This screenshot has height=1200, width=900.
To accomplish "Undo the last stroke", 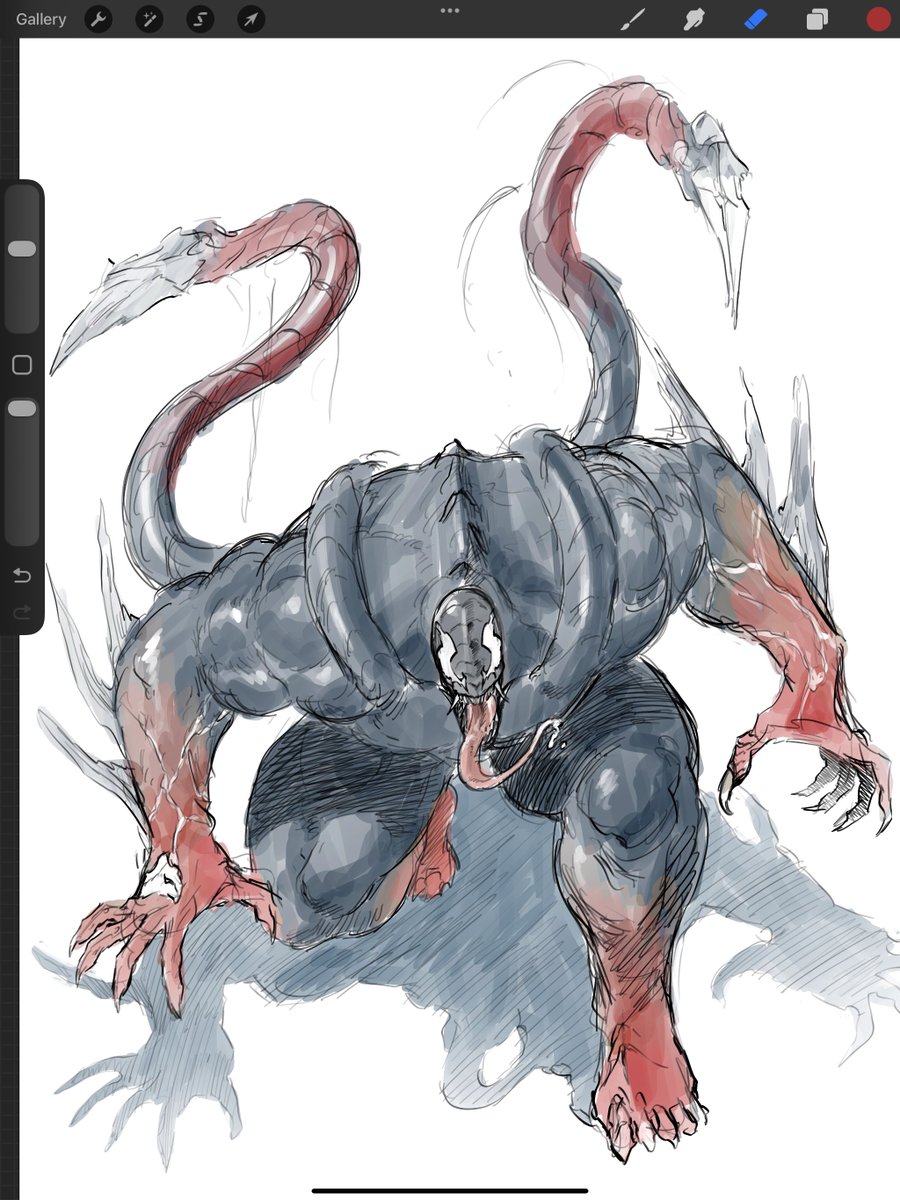I will (22, 575).
